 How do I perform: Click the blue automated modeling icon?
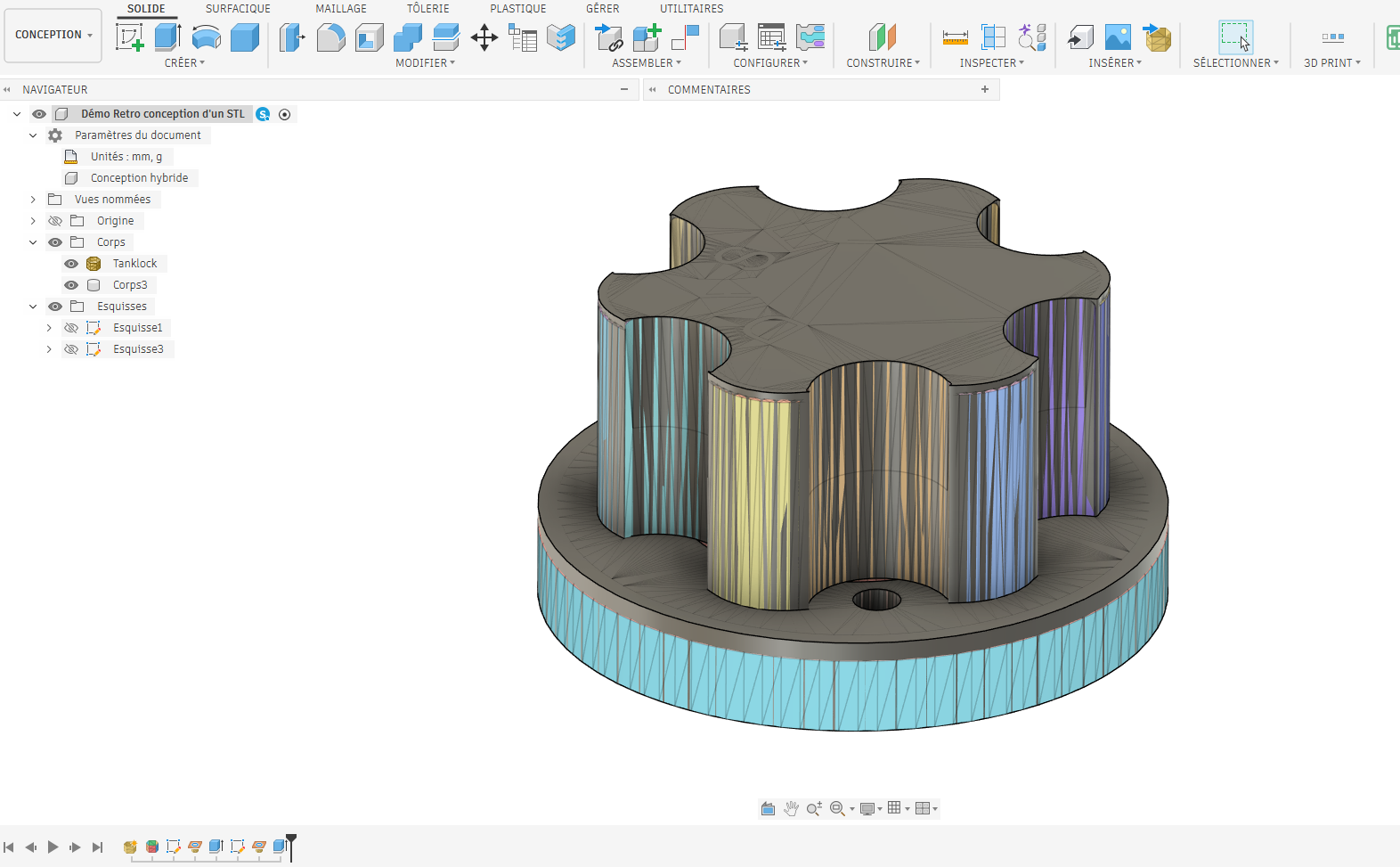[561, 37]
